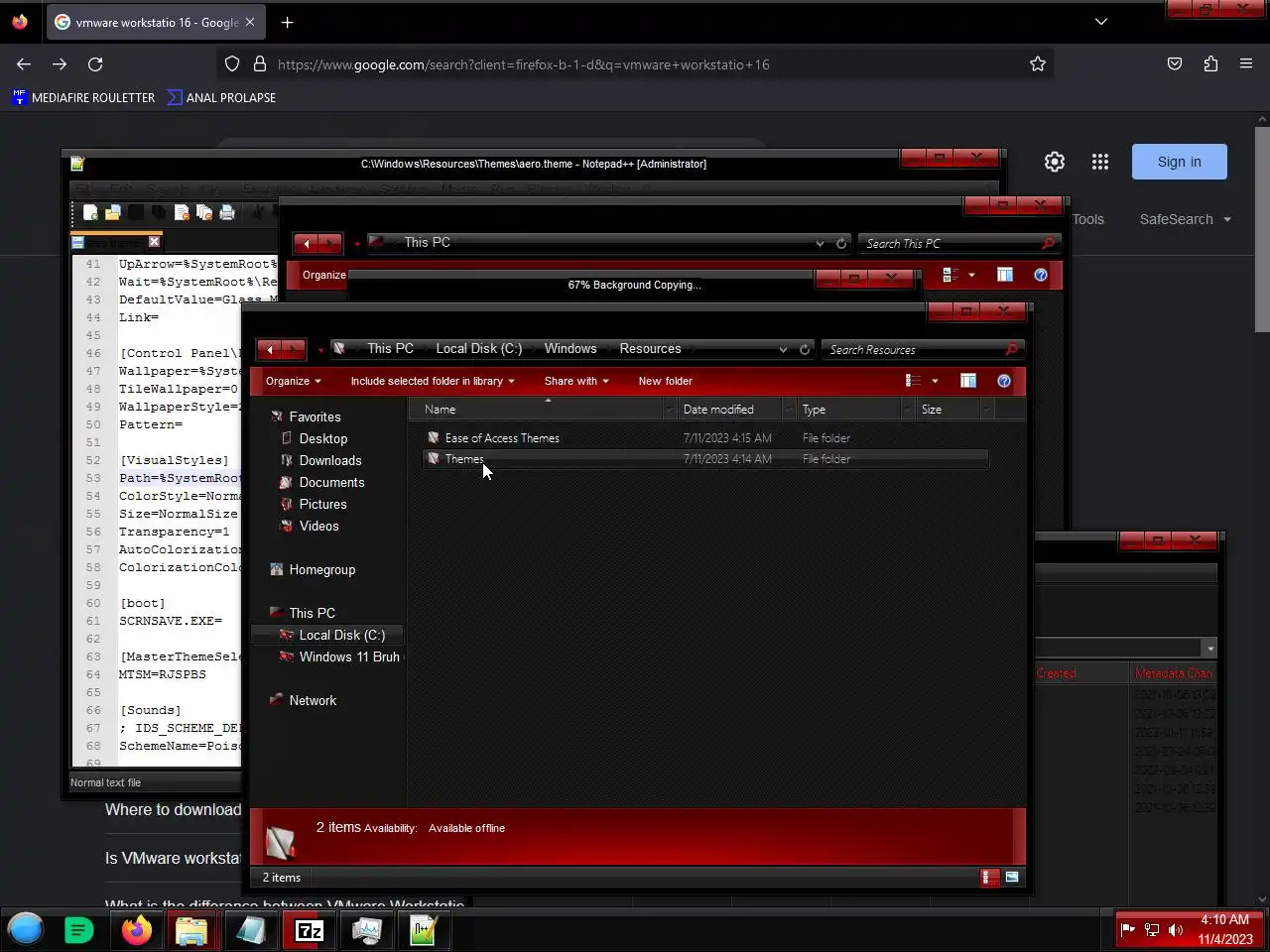Open recent locations dropdown in Resources window
The image size is (1270, 952).
click(320, 350)
